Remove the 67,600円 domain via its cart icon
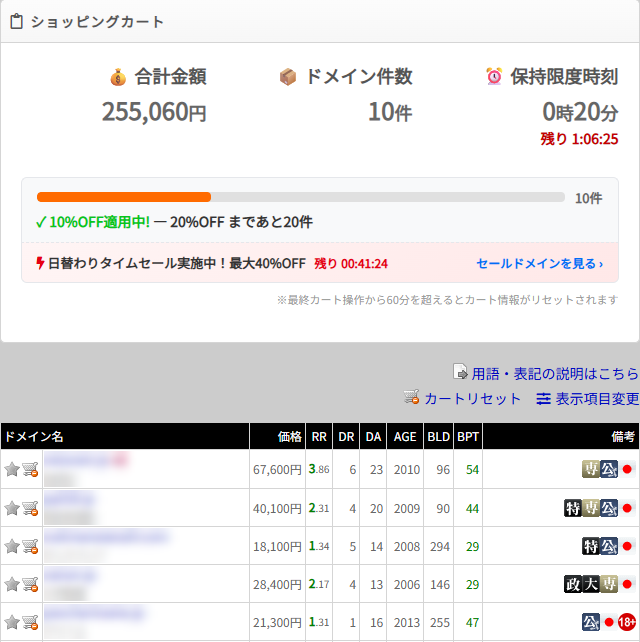Viewport: 640px width, 642px height. pos(30,469)
